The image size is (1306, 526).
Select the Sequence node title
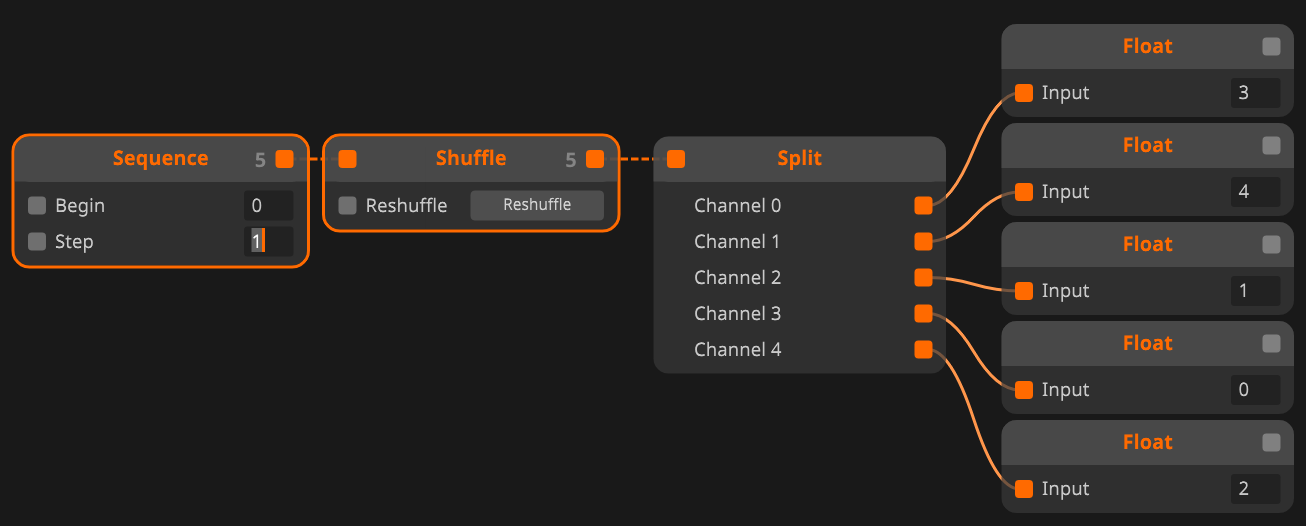tap(161, 158)
